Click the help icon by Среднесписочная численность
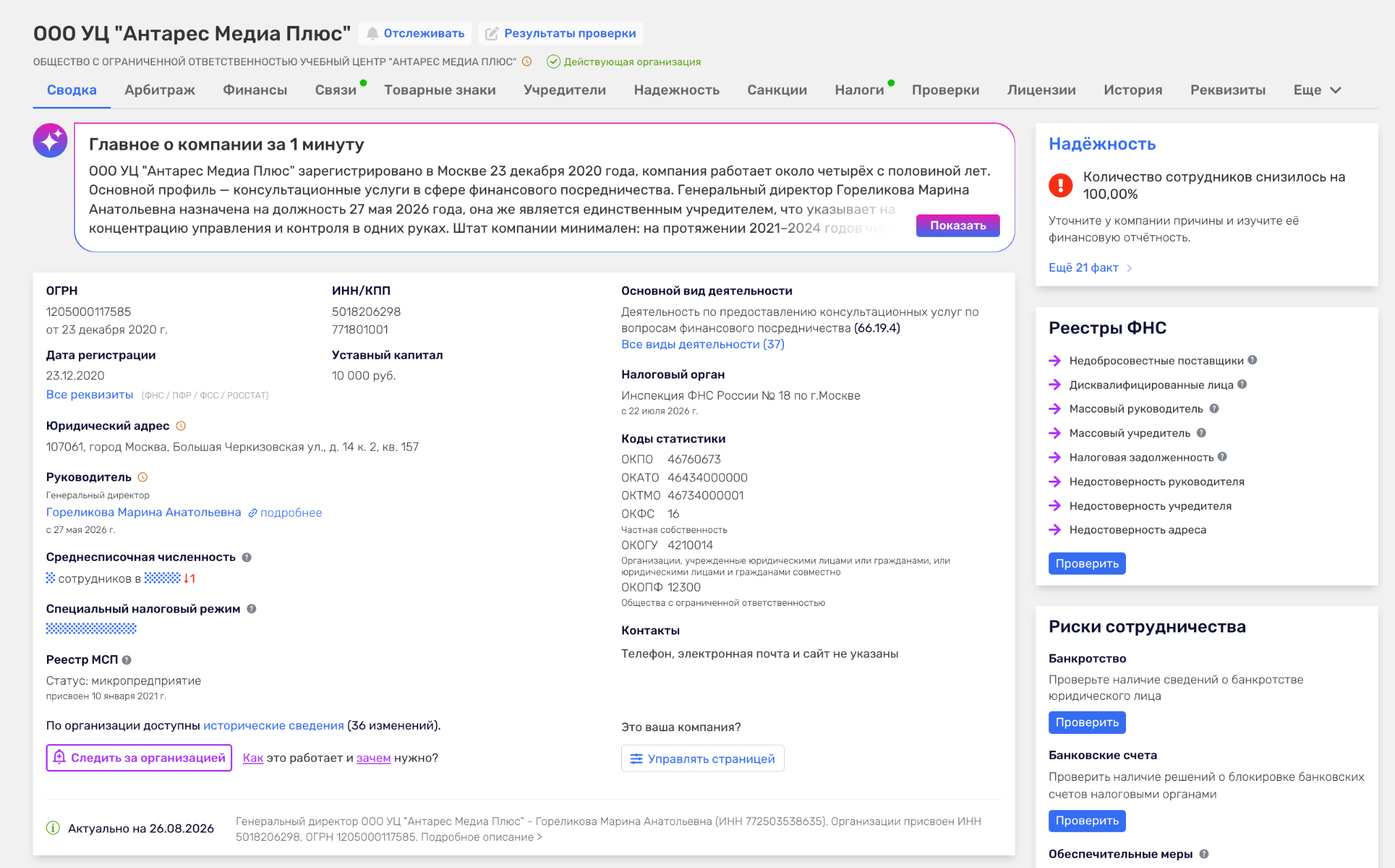This screenshot has width=1395, height=868. [x=247, y=557]
